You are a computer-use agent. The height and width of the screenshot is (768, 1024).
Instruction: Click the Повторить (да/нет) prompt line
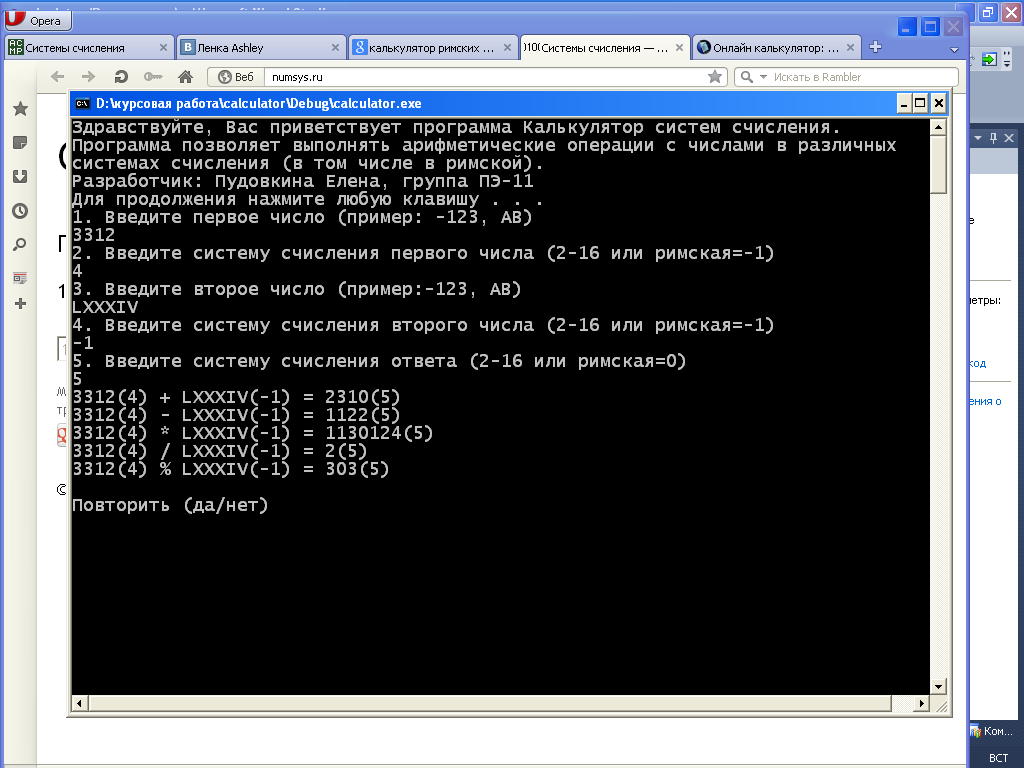click(x=170, y=505)
